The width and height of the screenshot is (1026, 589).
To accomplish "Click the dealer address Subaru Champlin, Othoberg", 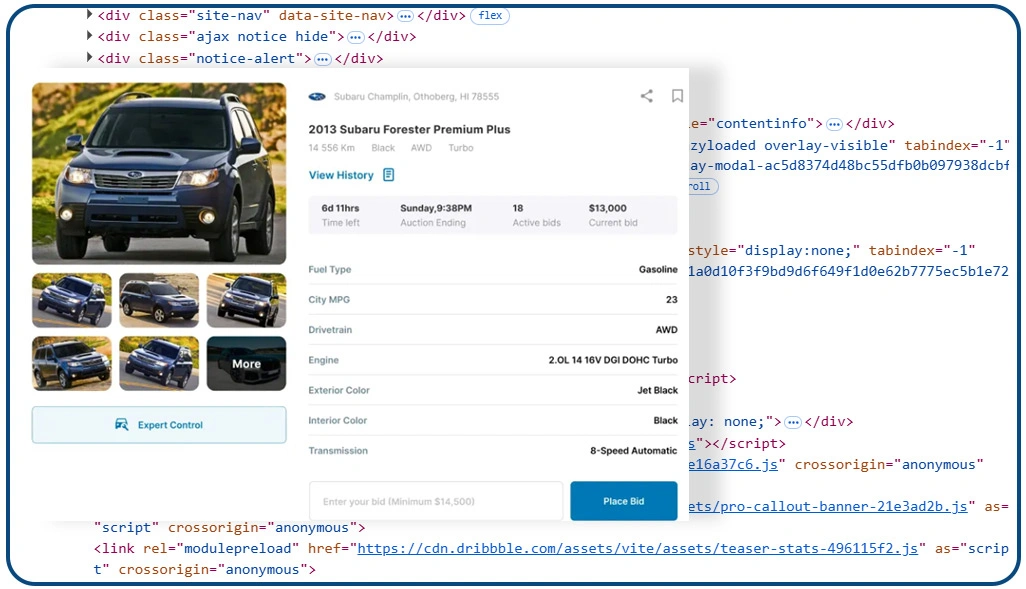I will [x=417, y=97].
